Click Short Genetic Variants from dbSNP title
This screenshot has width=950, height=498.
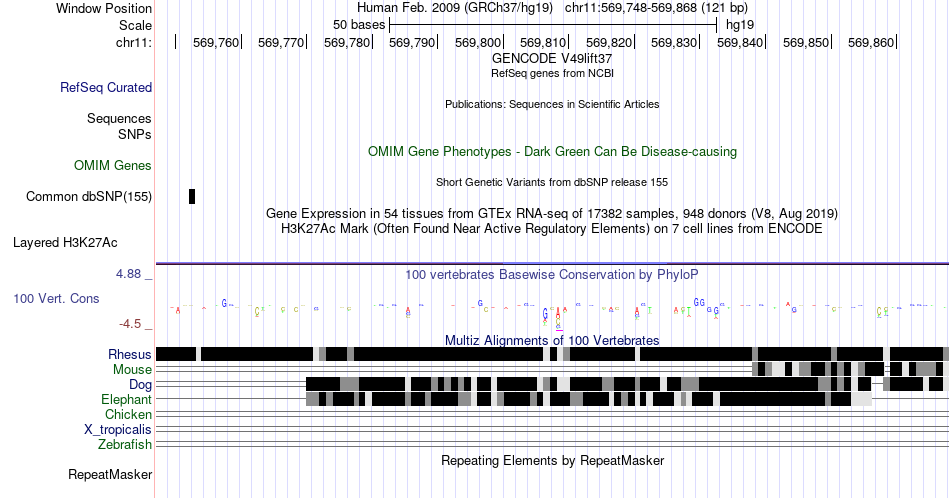pos(552,182)
